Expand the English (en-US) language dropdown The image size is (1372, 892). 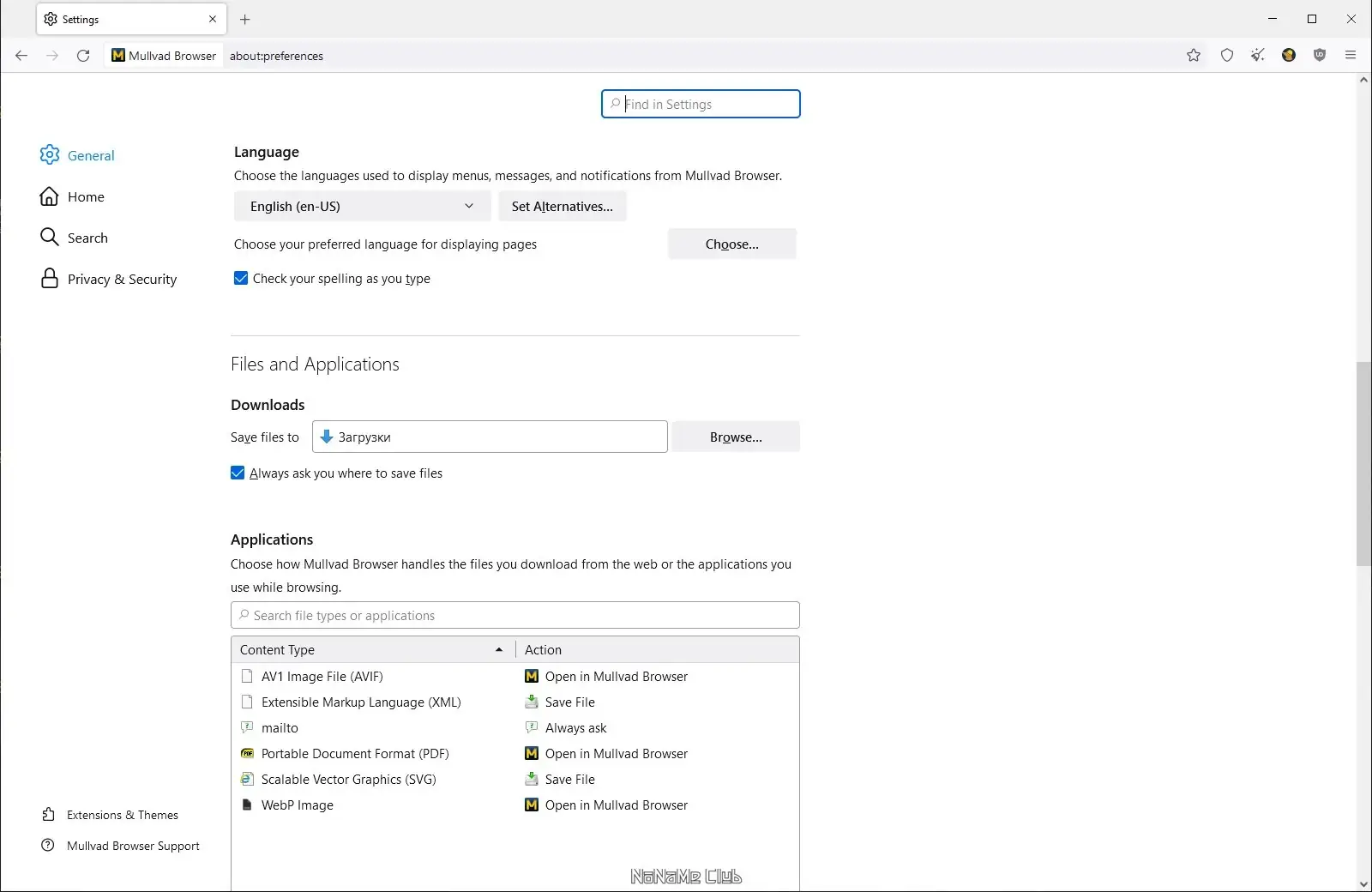pyautogui.click(x=362, y=207)
